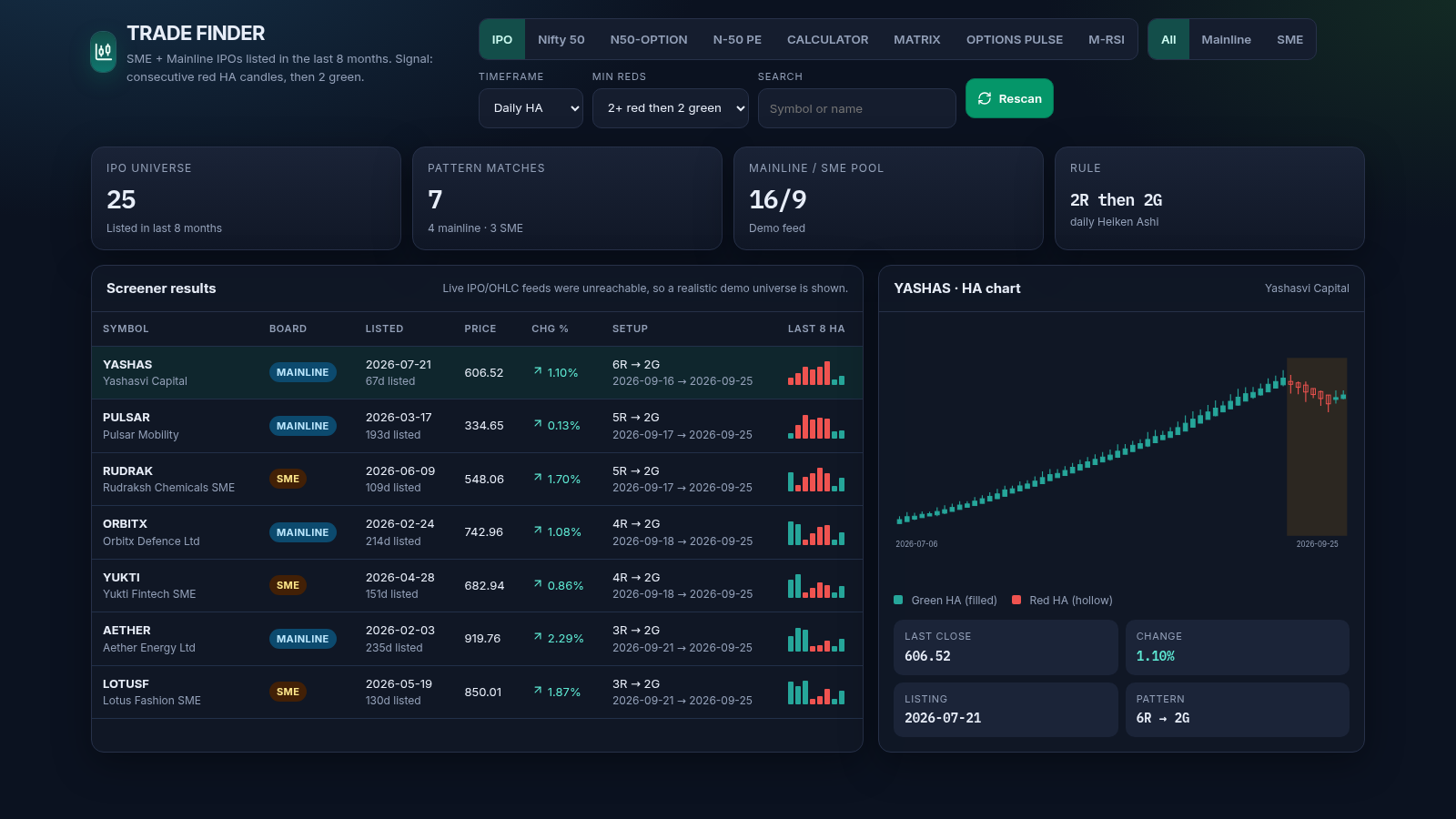Image resolution: width=1456 pixels, height=819 pixels.
Task: Click the MAINLINE badge in PULSAR row
Action: coord(303,426)
